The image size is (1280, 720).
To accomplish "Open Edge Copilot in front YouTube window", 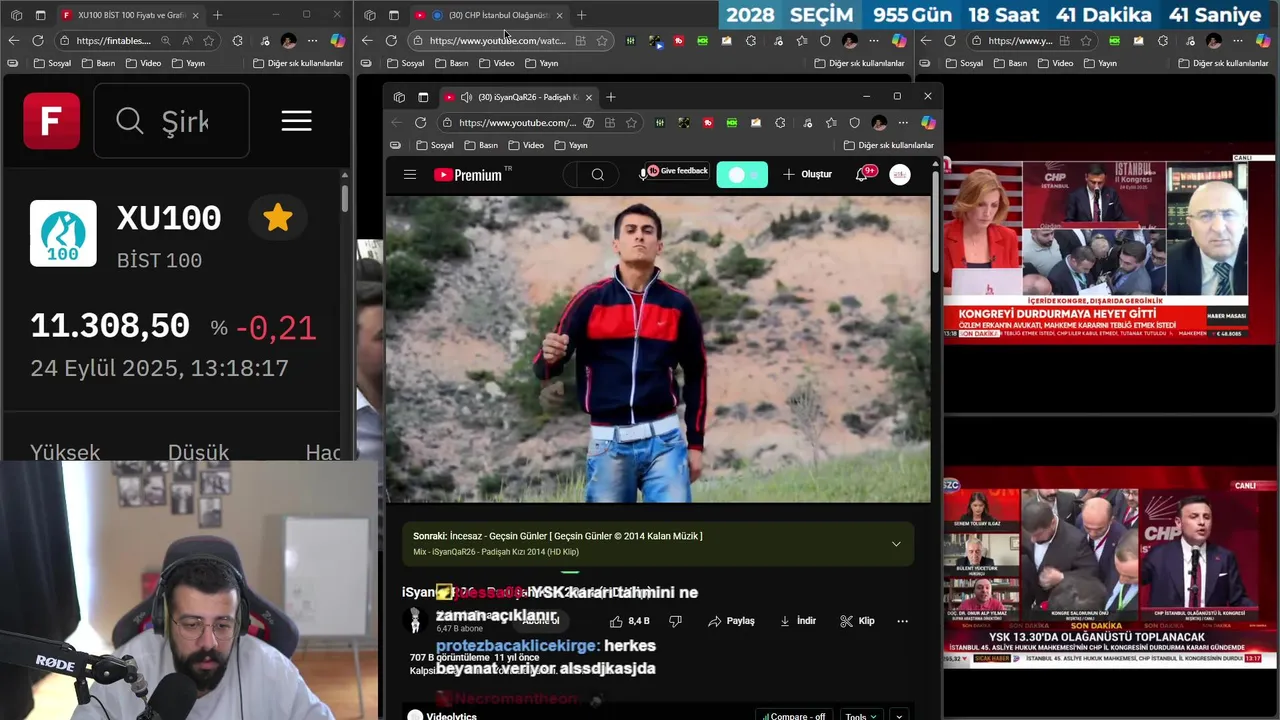I will (x=928, y=122).
